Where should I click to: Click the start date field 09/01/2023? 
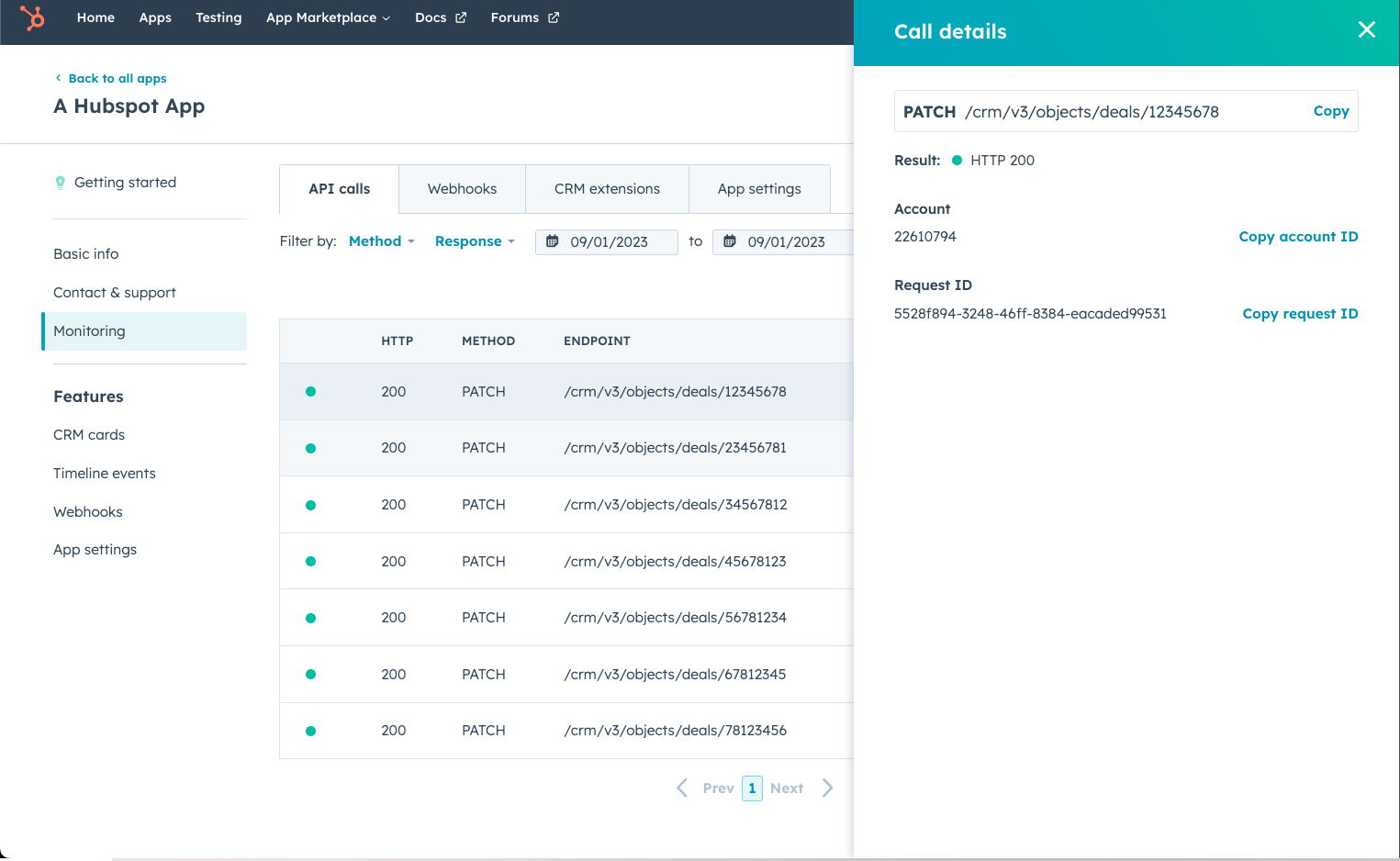click(609, 242)
